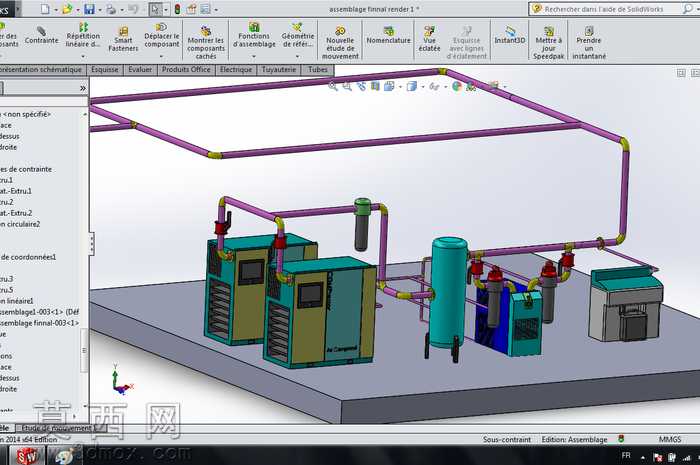The width and height of the screenshot is (700, 465).
Task: Select assemblage finnal-003<1> tree item
Action: (x=39, y=323)
